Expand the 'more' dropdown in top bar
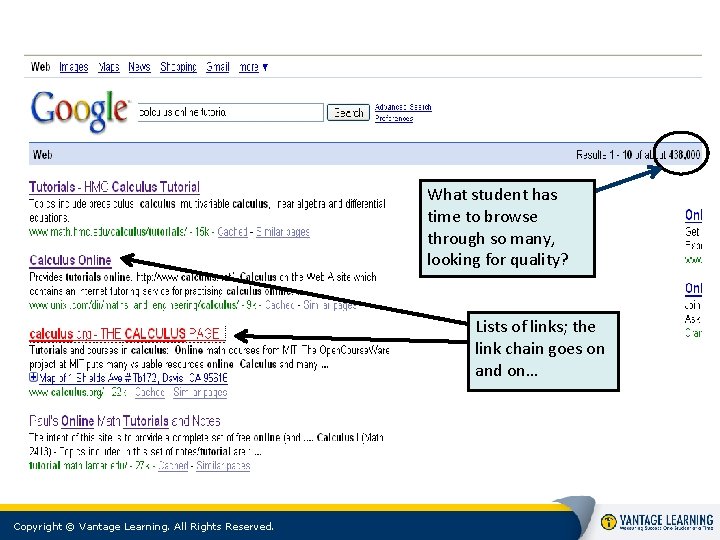The width and height of the screenshot is (720, 540). [x=253, y=67]
